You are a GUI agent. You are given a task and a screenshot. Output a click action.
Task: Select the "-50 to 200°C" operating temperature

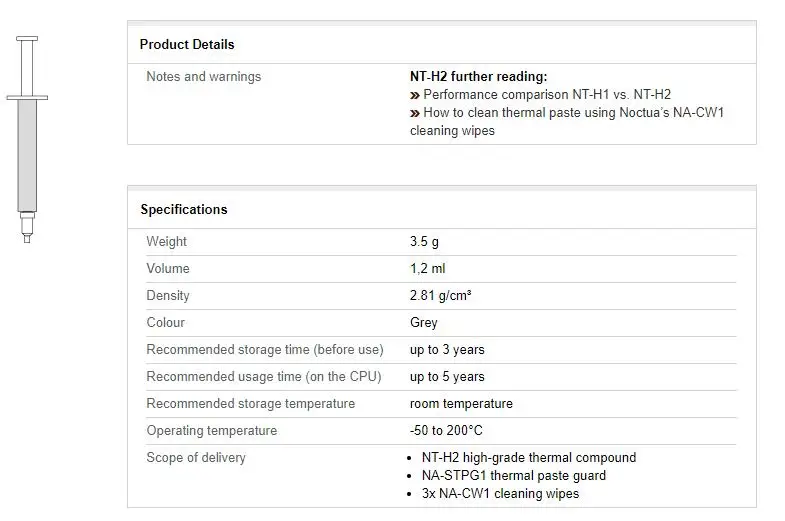click(x=446, y=430)
